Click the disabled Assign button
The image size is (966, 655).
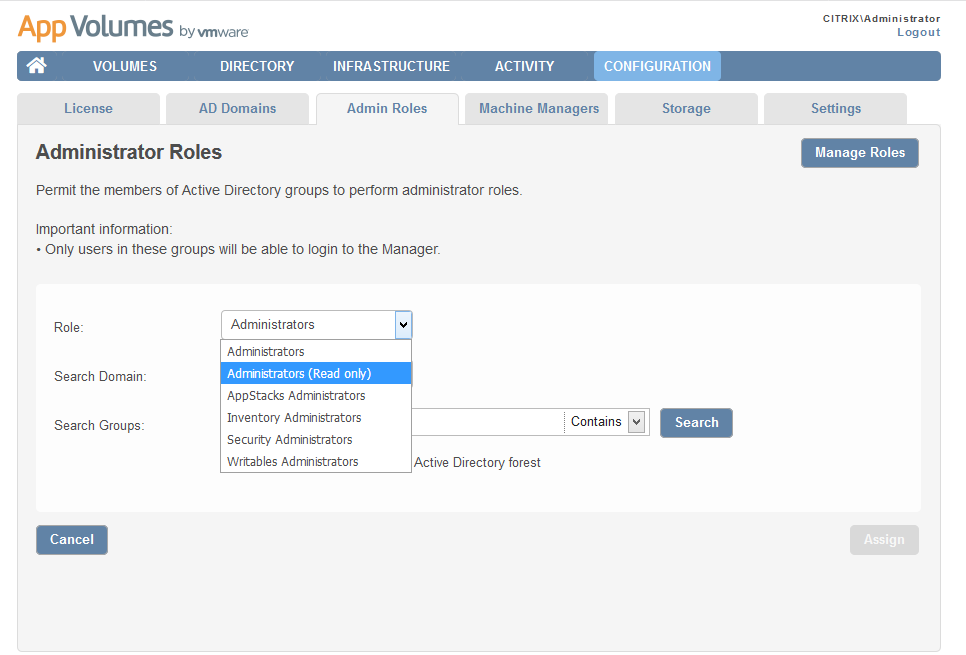[884, 540]
